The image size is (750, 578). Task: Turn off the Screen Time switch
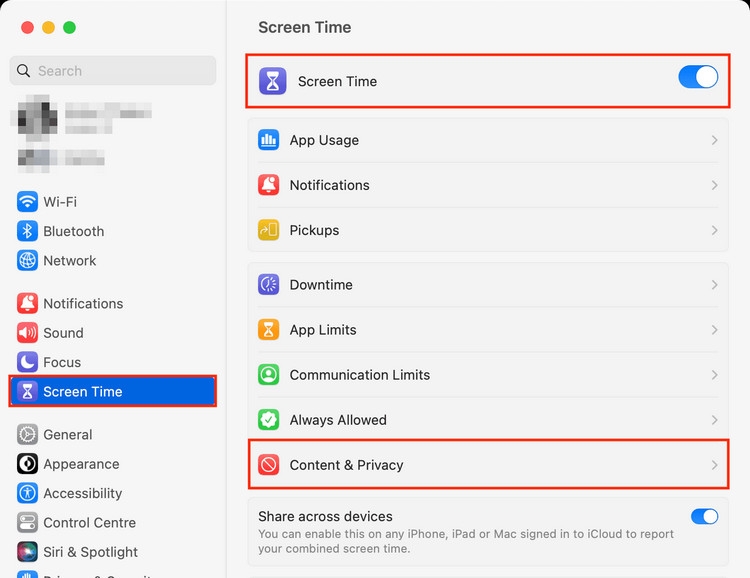(698, 77)
